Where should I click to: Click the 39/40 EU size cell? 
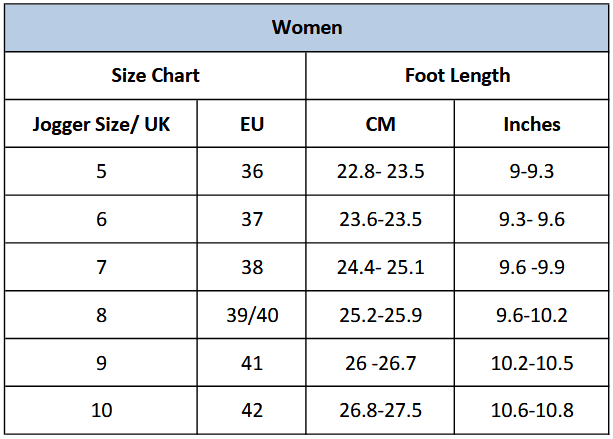[x=252, y=315]
